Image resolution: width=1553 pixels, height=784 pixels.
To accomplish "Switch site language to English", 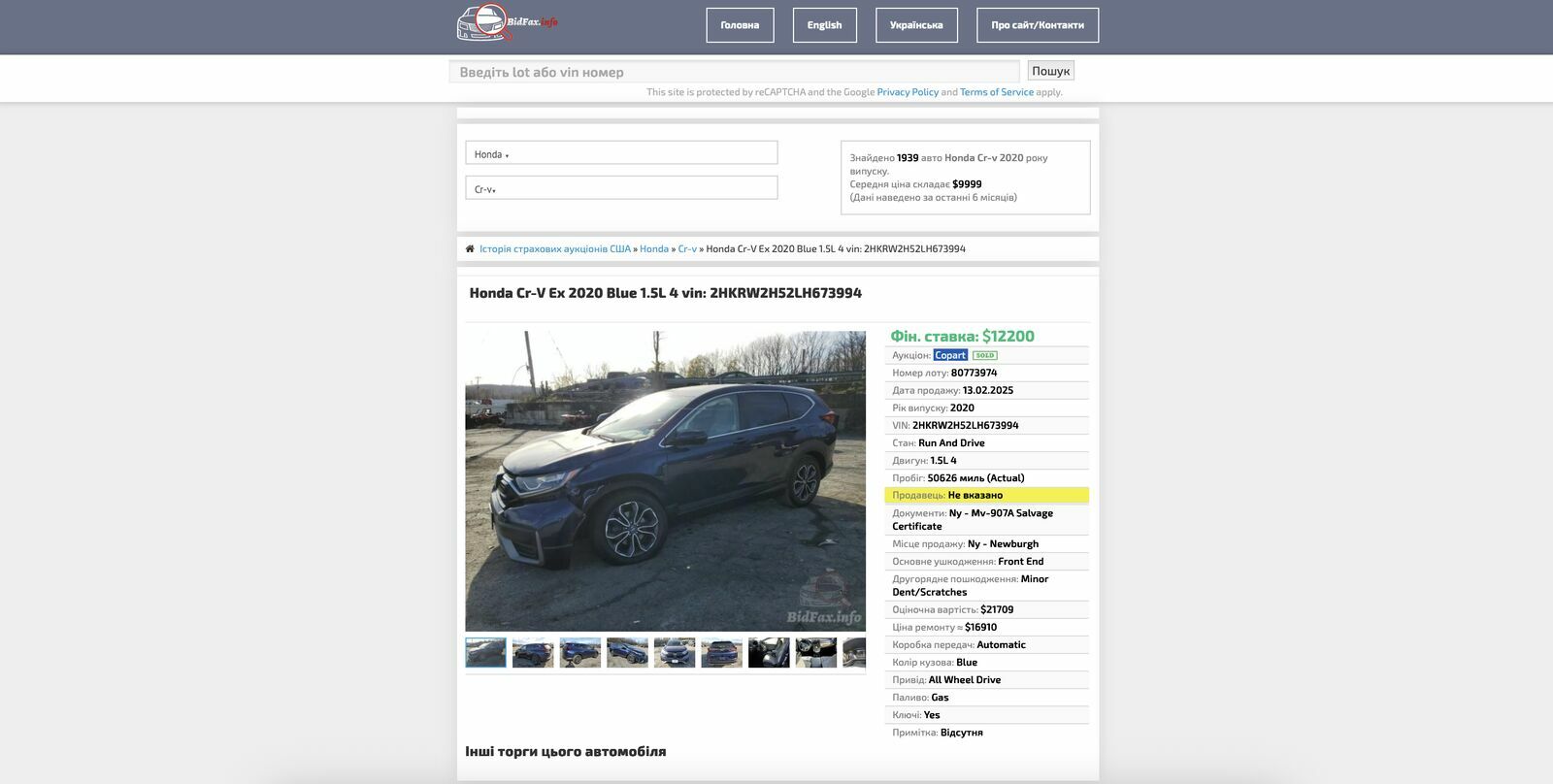I will point(824,25).
